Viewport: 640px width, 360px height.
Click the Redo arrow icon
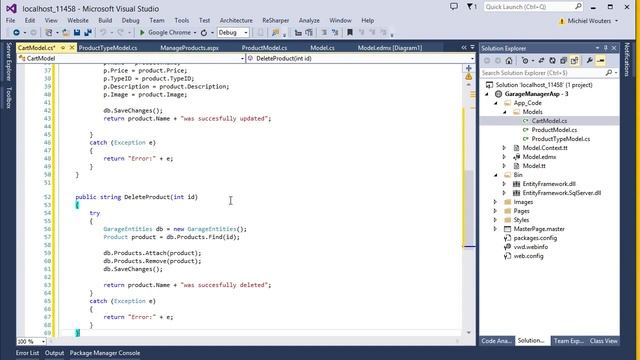[121, 32]
